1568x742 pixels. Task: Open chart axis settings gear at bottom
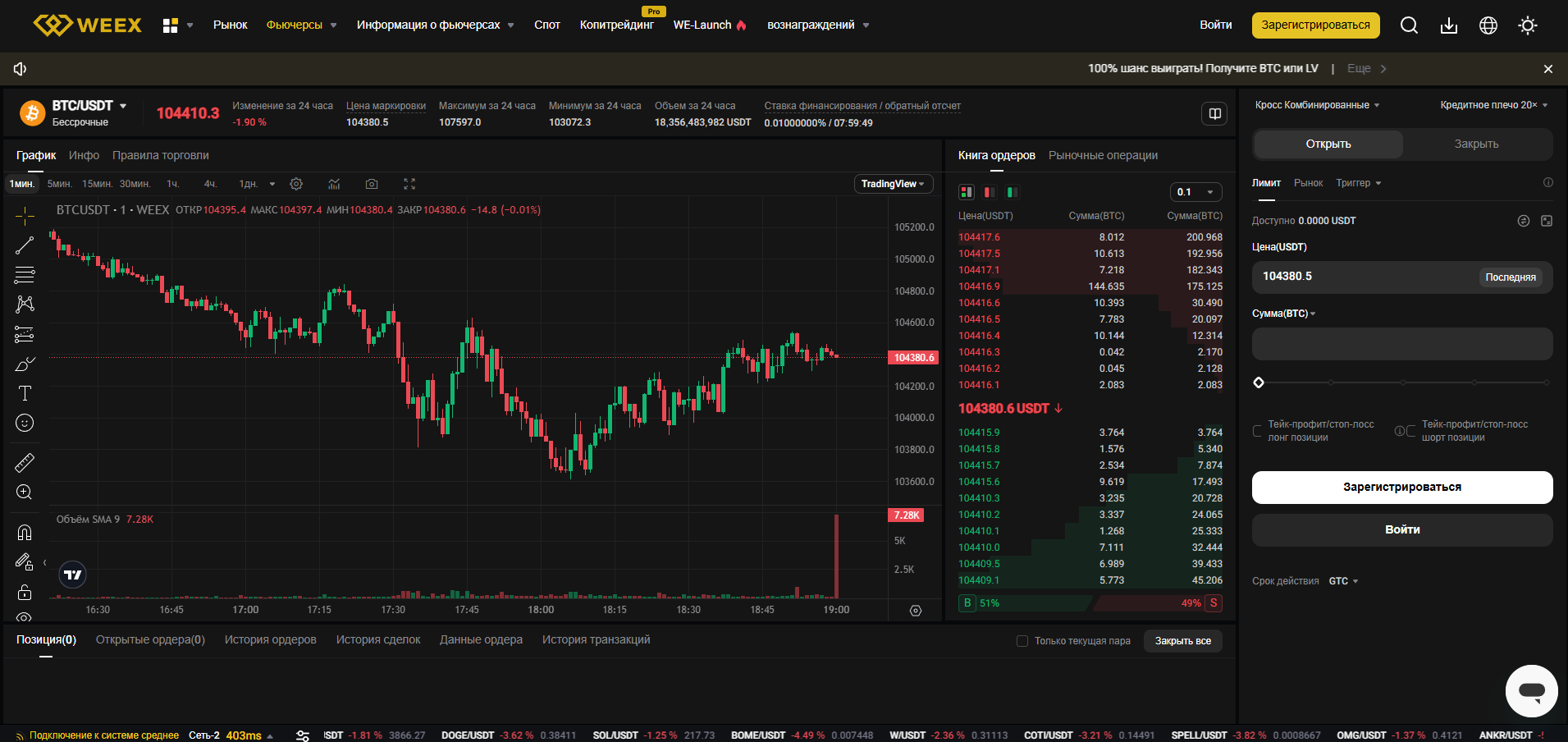tap(916, 611)
